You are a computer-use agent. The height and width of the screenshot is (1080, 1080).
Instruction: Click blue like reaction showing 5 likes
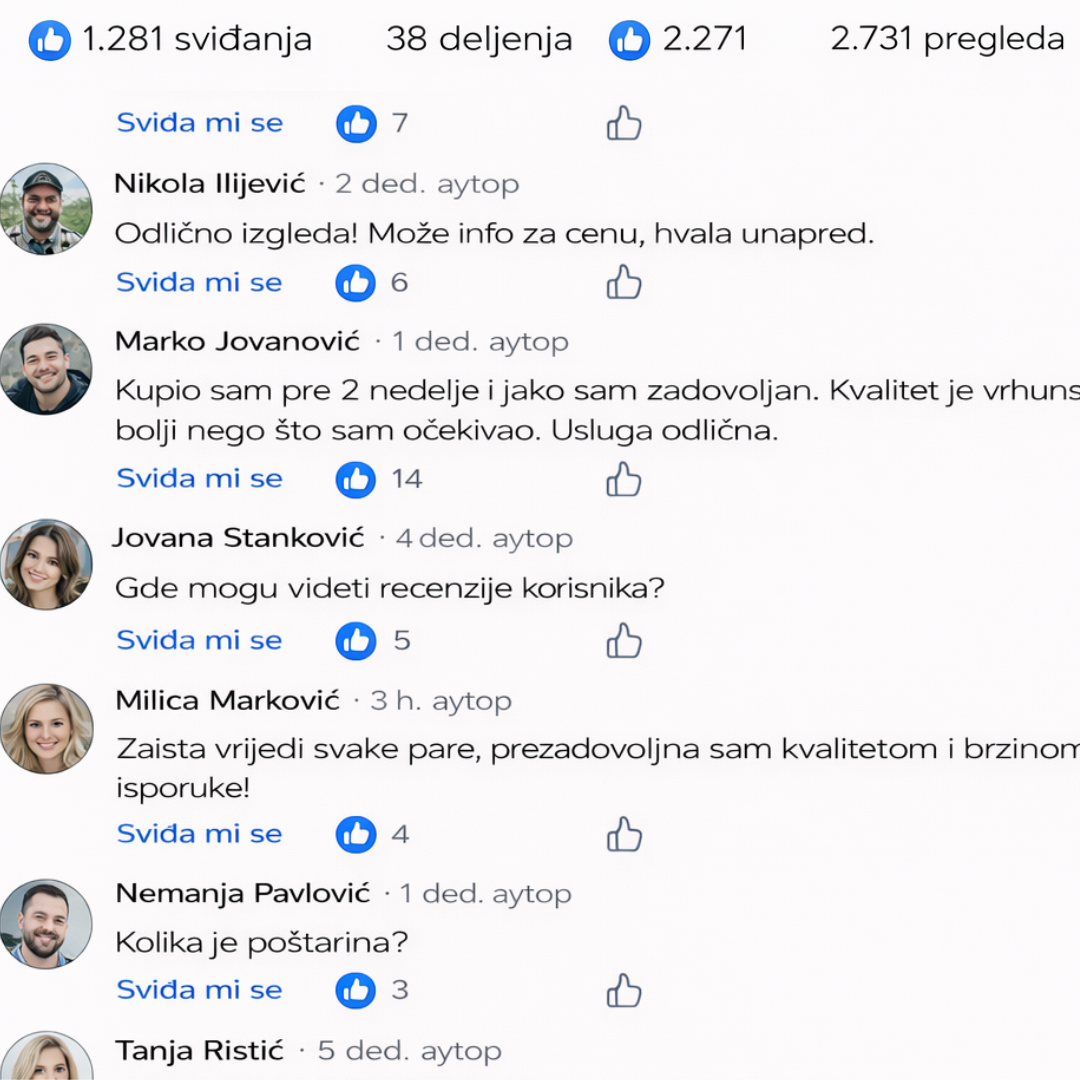tap(355, 641)
